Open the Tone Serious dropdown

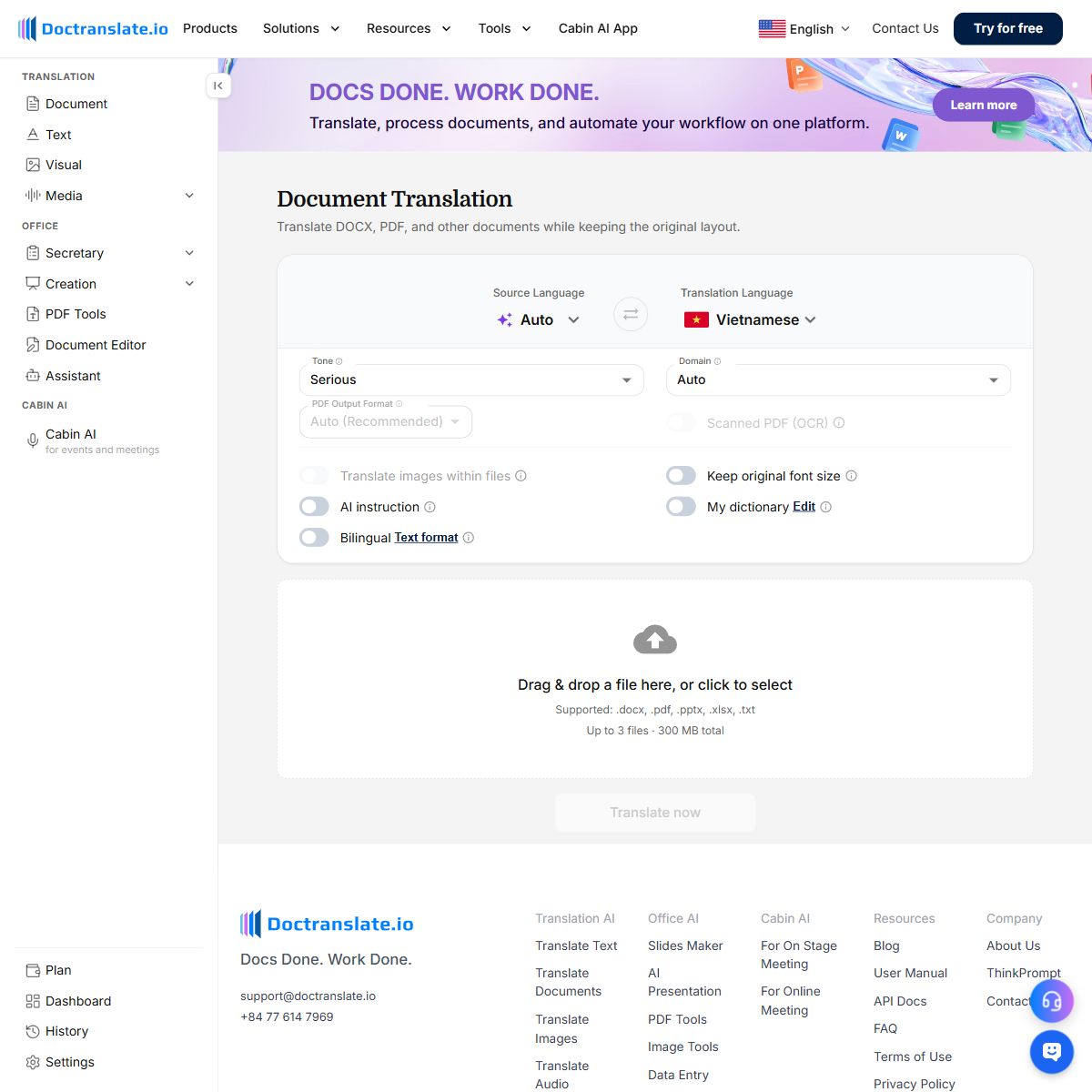471,379
